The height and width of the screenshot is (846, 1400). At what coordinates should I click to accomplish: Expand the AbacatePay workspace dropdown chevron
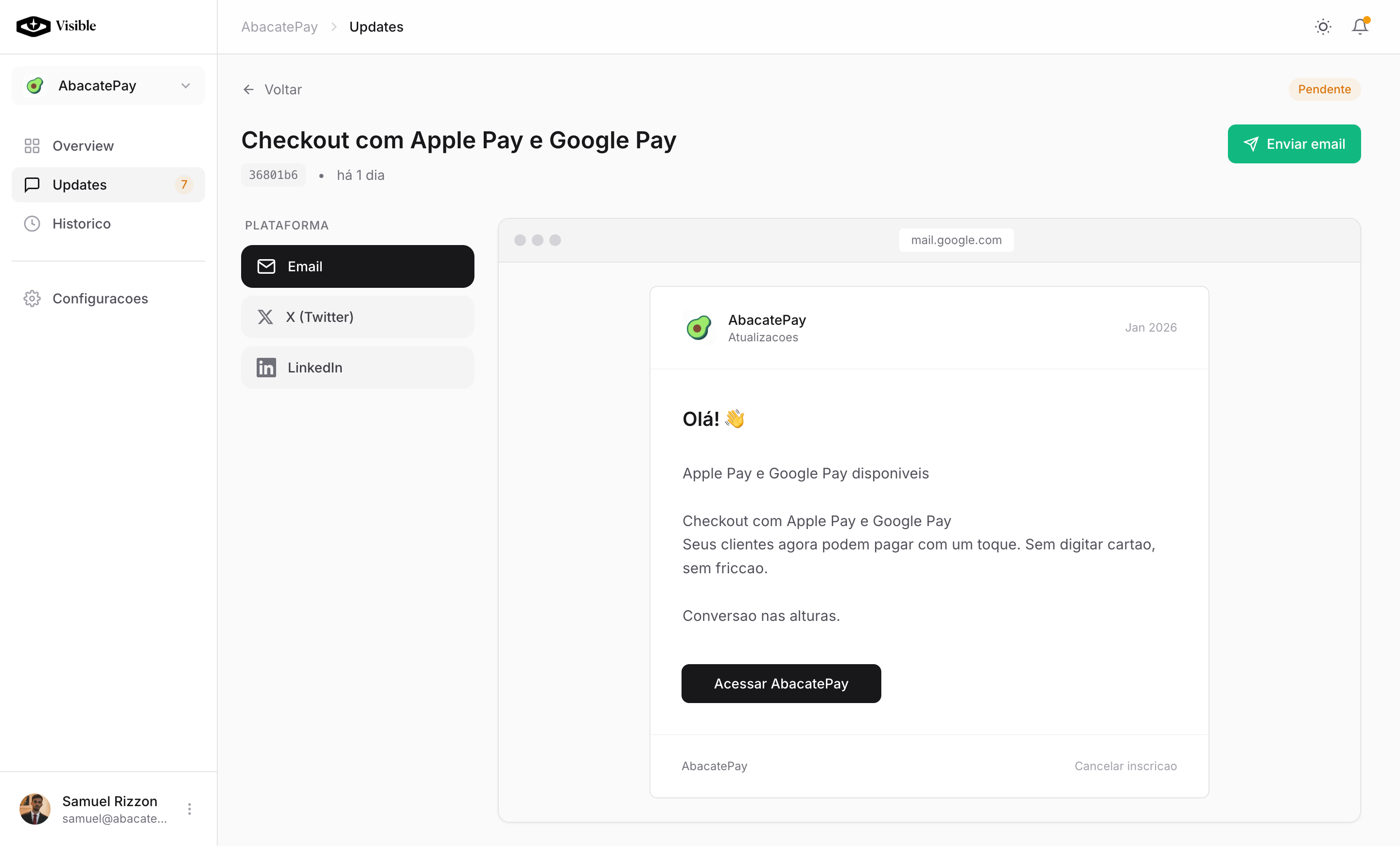(x=185, y=86)
